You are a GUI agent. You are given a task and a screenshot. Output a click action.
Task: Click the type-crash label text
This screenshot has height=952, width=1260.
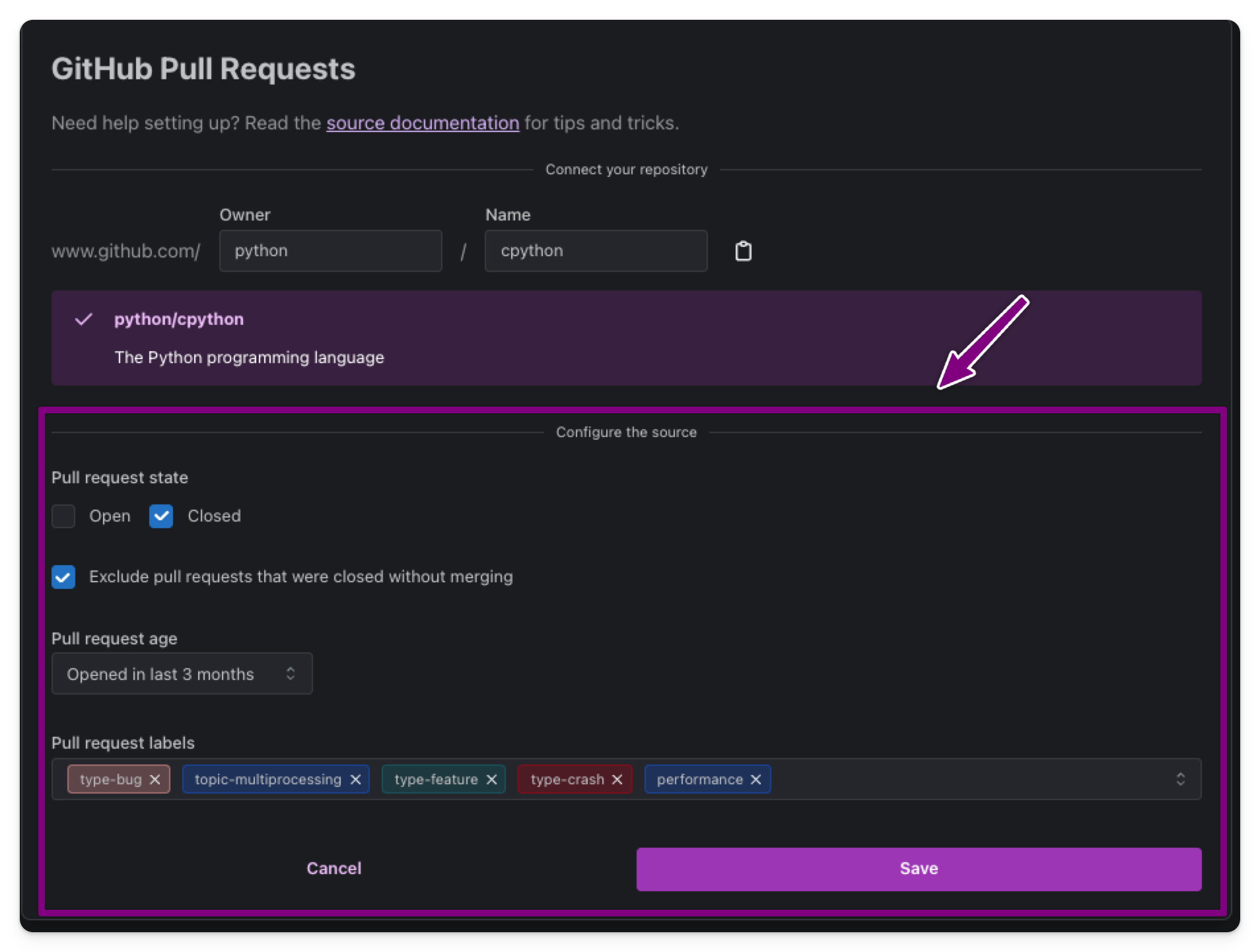pyautogui.click(x=567, y=780)
